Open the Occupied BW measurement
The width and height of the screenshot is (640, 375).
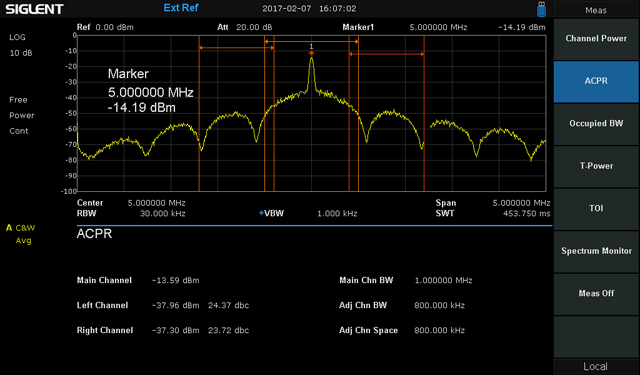click(596, 124)
